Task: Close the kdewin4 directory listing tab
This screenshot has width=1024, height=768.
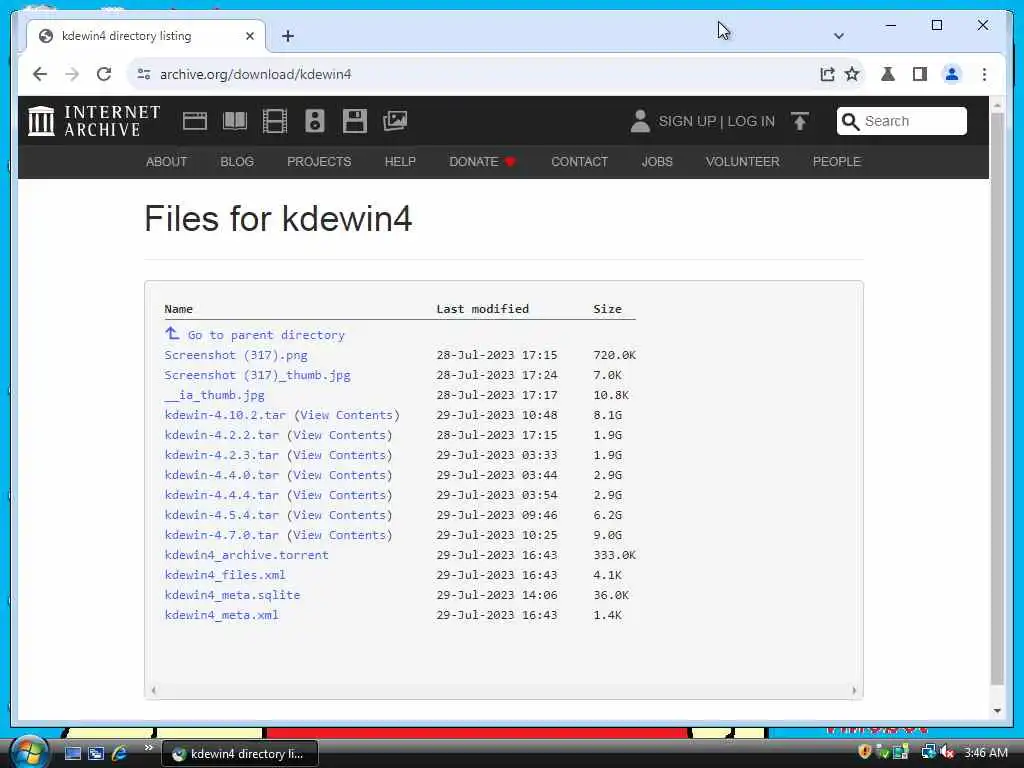Action: 249,36
